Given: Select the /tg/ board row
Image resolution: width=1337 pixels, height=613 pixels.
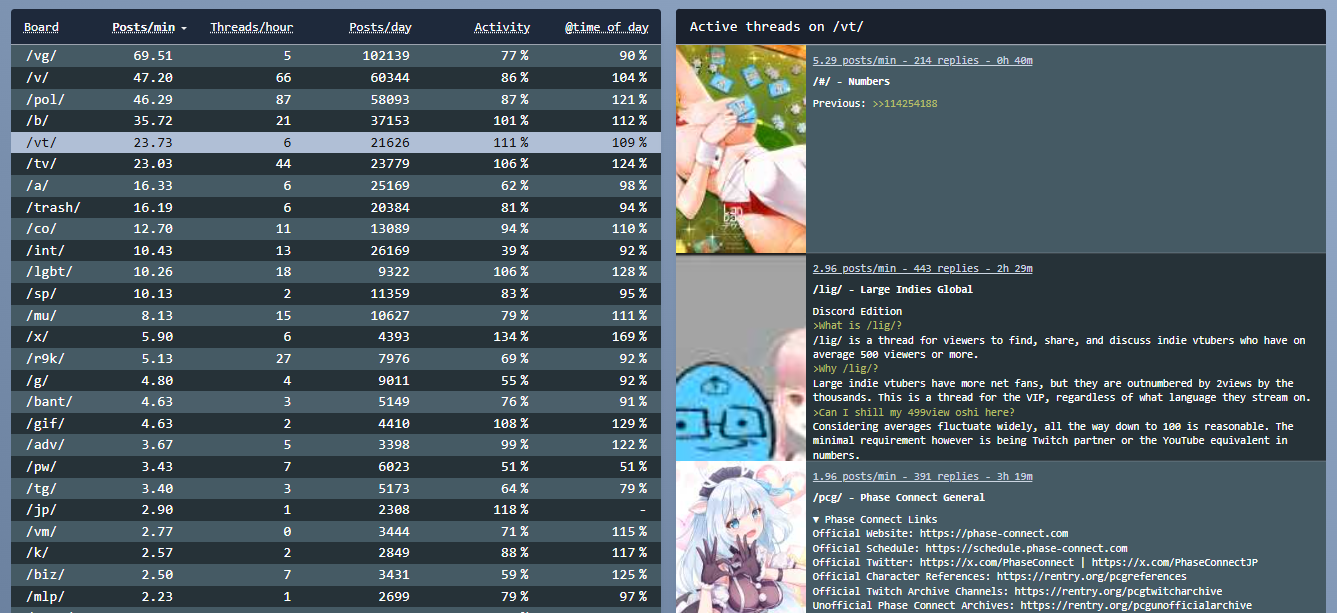Looking at the screenshot, I should 336,489.
